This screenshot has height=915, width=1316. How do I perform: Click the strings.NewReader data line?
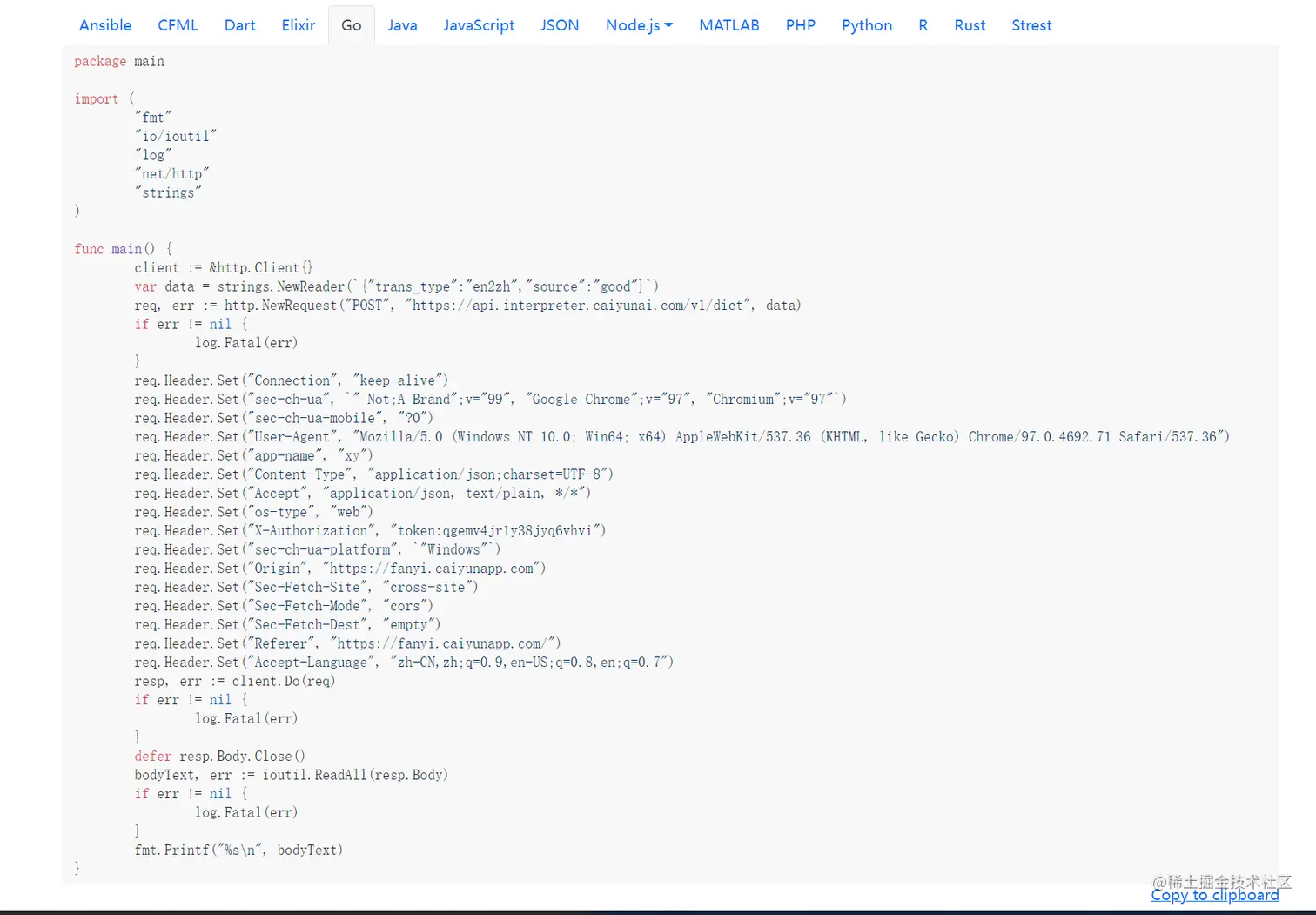tap(397, 286)
